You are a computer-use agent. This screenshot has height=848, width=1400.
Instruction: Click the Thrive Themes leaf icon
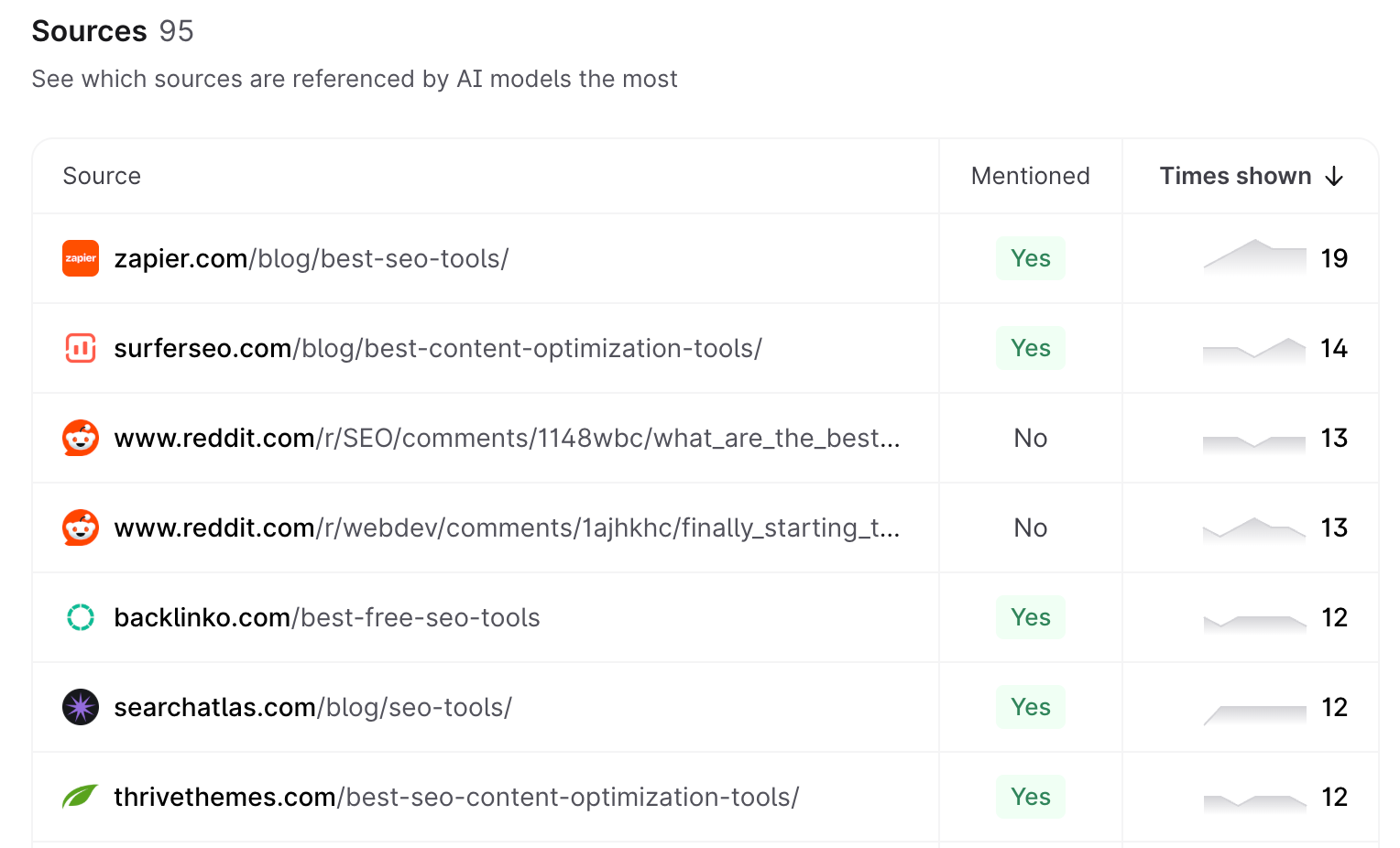(81, 797)
